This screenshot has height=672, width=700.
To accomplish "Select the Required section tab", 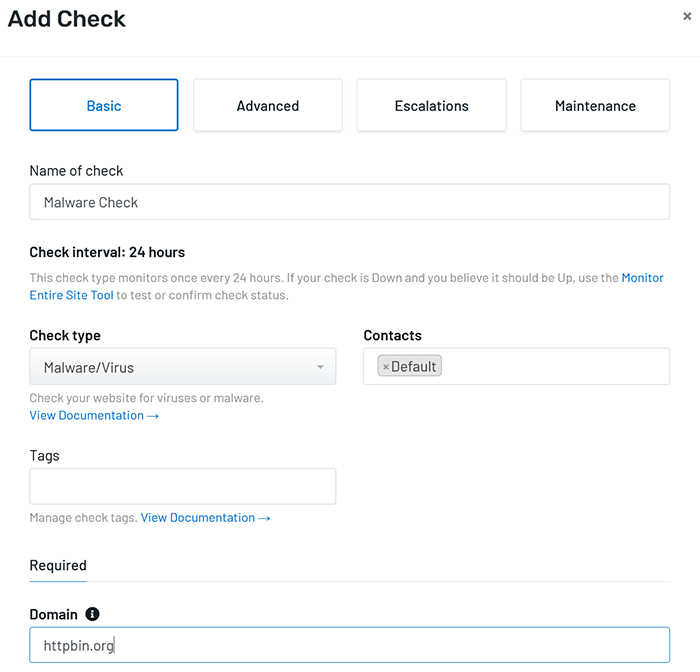I will tap(58, 566).
